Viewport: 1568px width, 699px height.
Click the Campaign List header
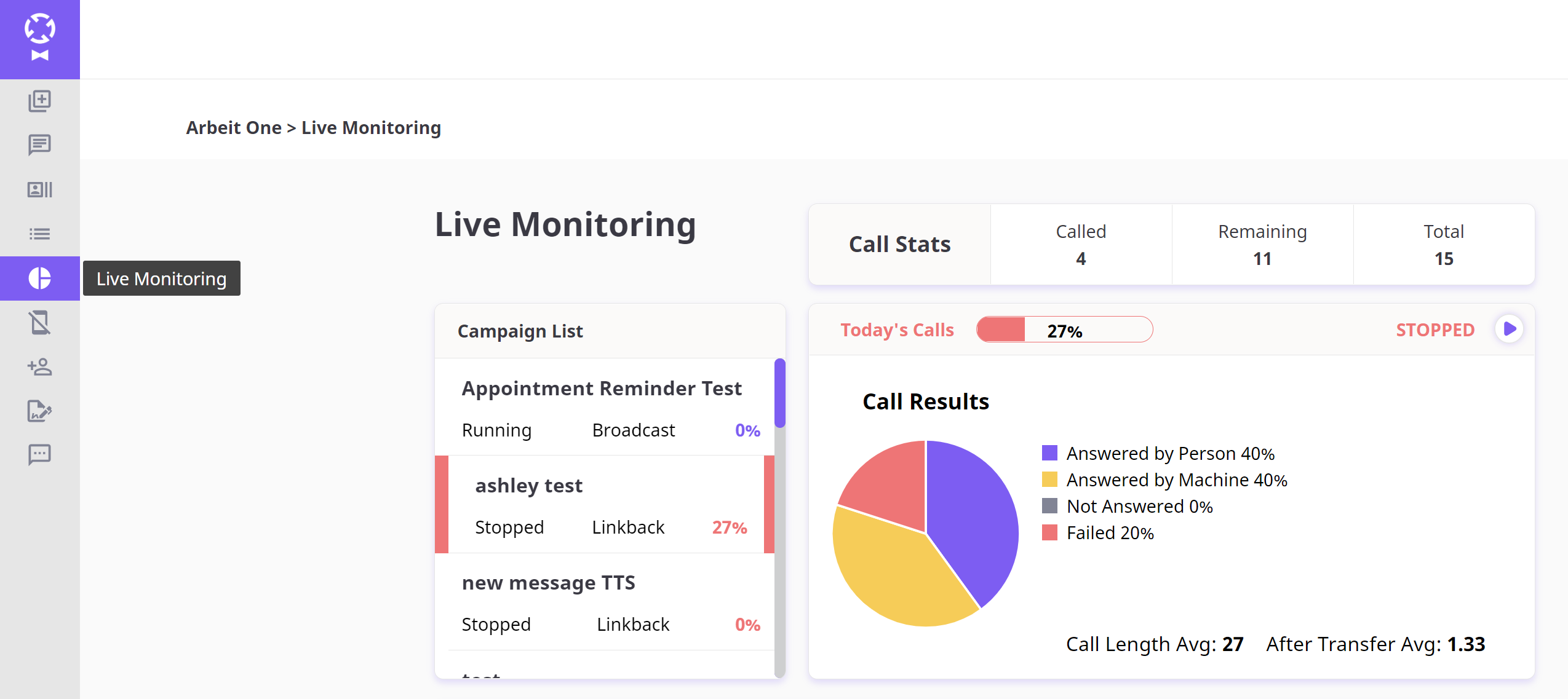pos(520,331)
